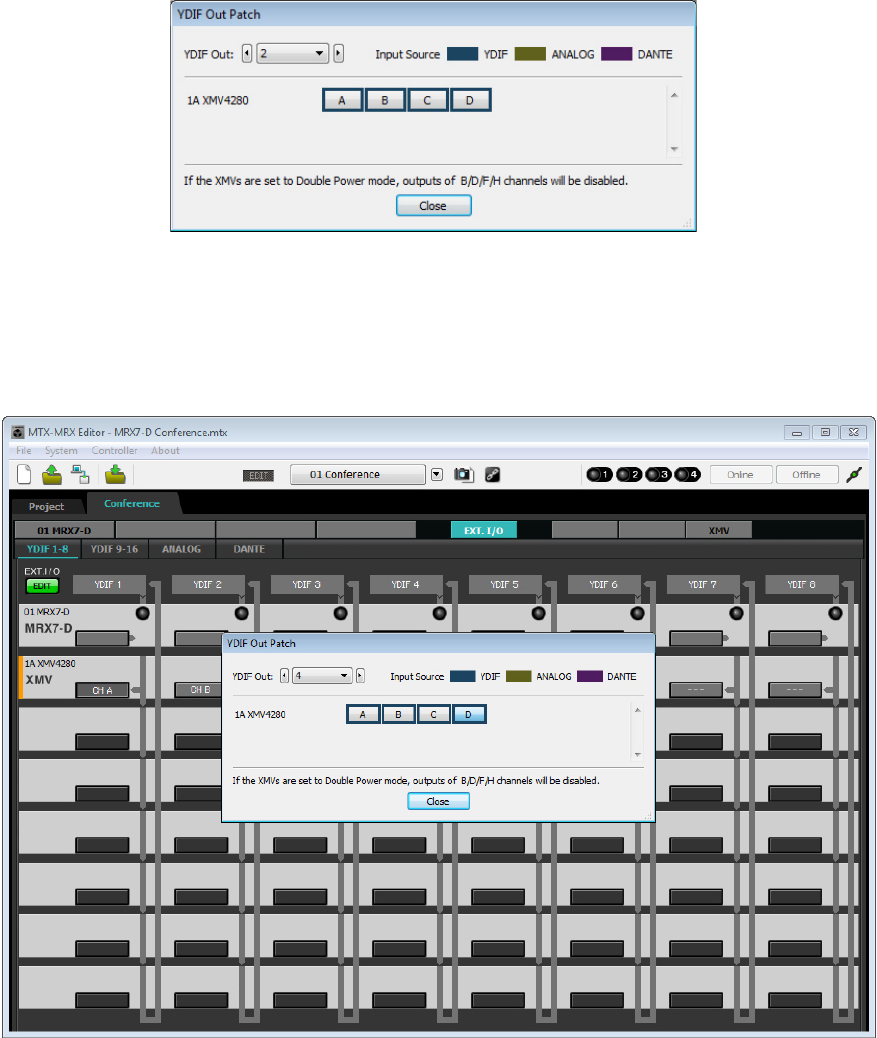Image resolution: width=877 pixels, height=1038 pixels.
Task: Click system indicator number 2
Action: [x=629, y=474]
